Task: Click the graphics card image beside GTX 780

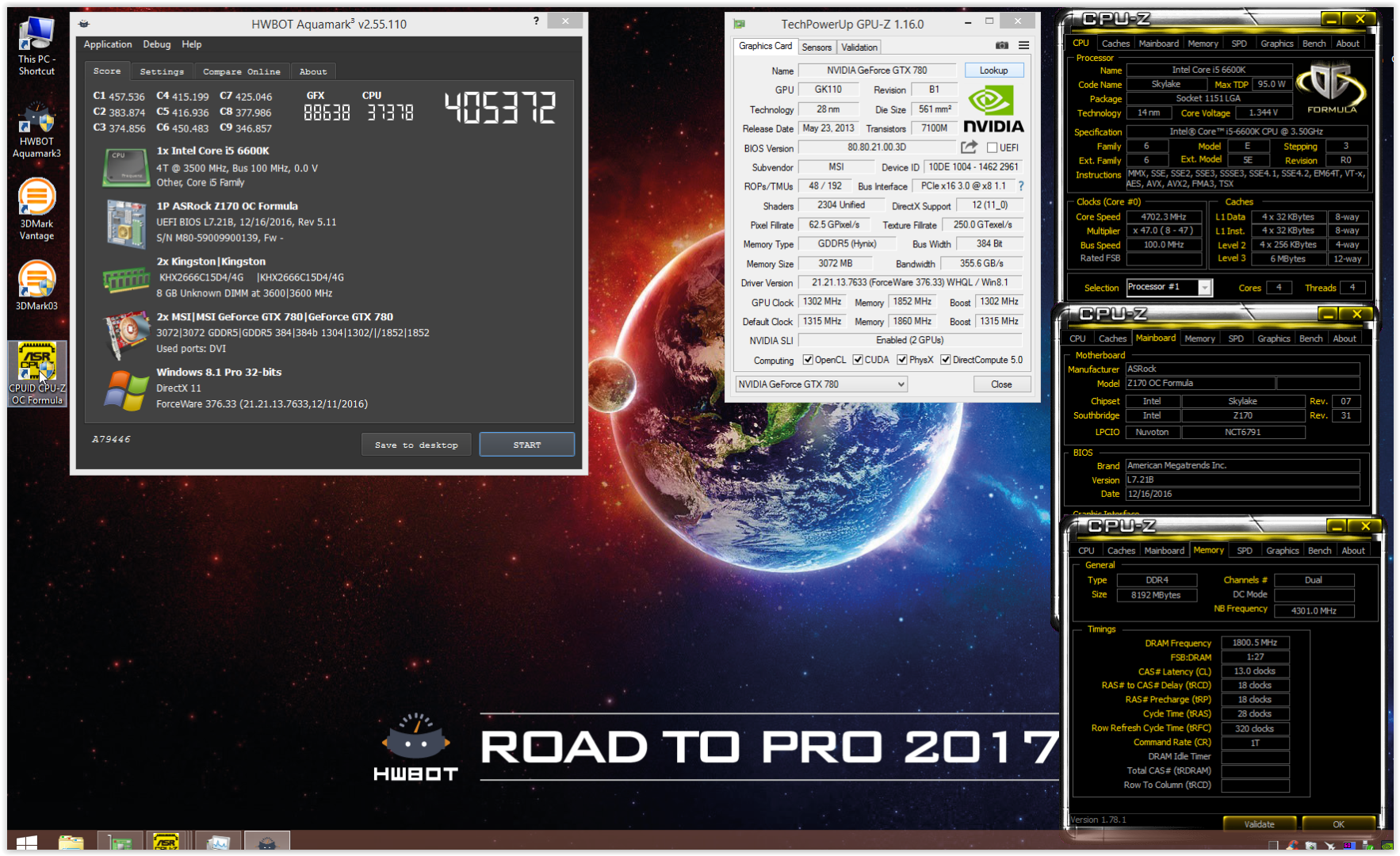Action: [x=126, y=335]
